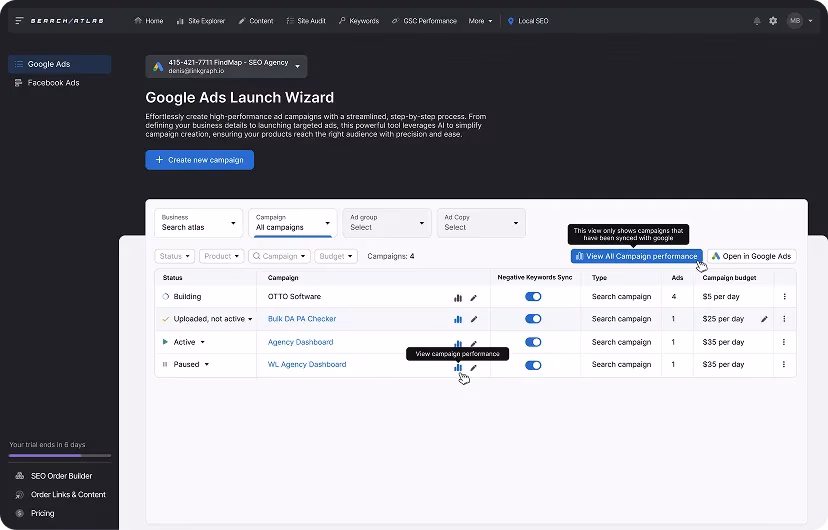Edit the Bulk DA PA Checker campaign

pyautogui.click(x=474, y=319)
